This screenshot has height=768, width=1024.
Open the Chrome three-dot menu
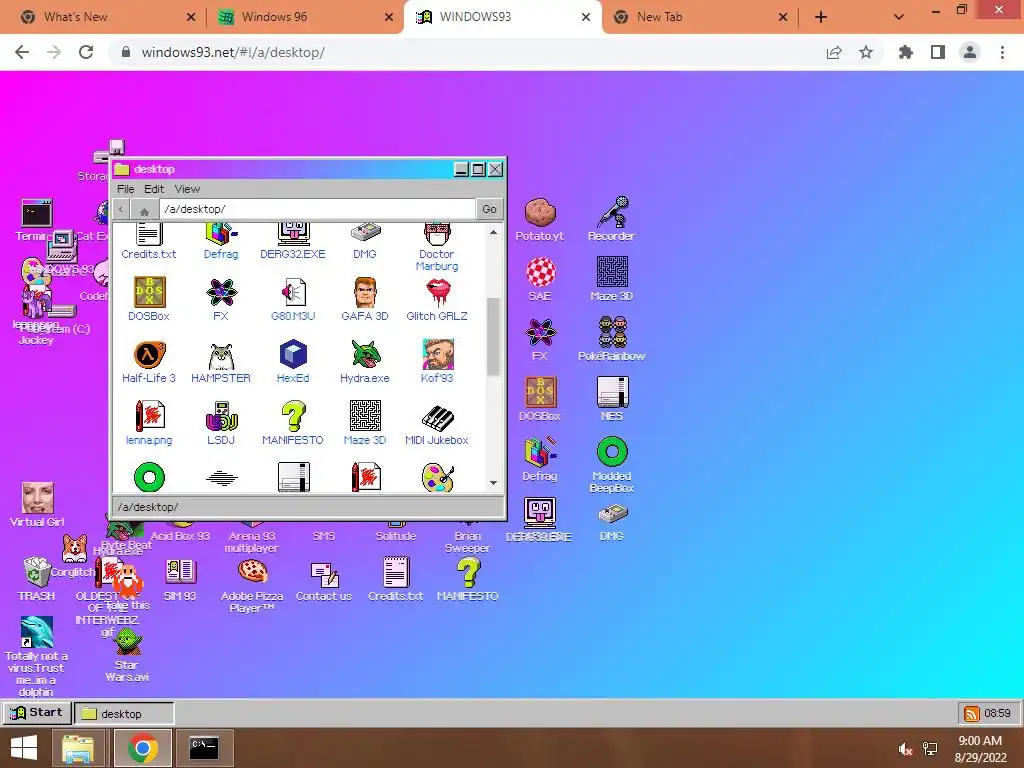tap(1002, 52)
